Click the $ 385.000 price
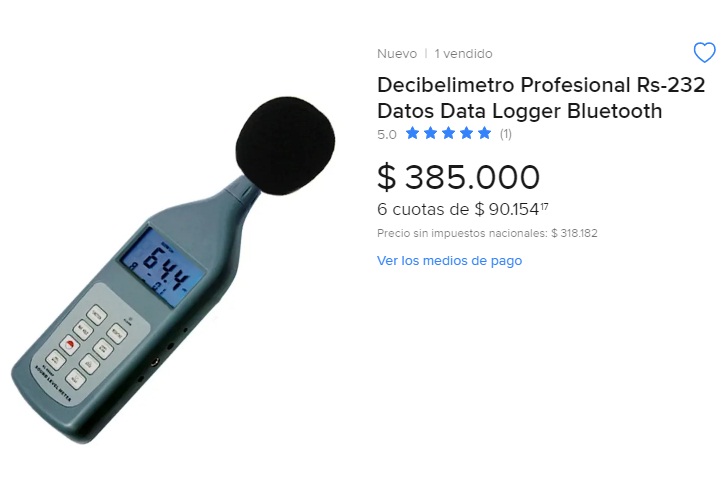 click(458, 177)
